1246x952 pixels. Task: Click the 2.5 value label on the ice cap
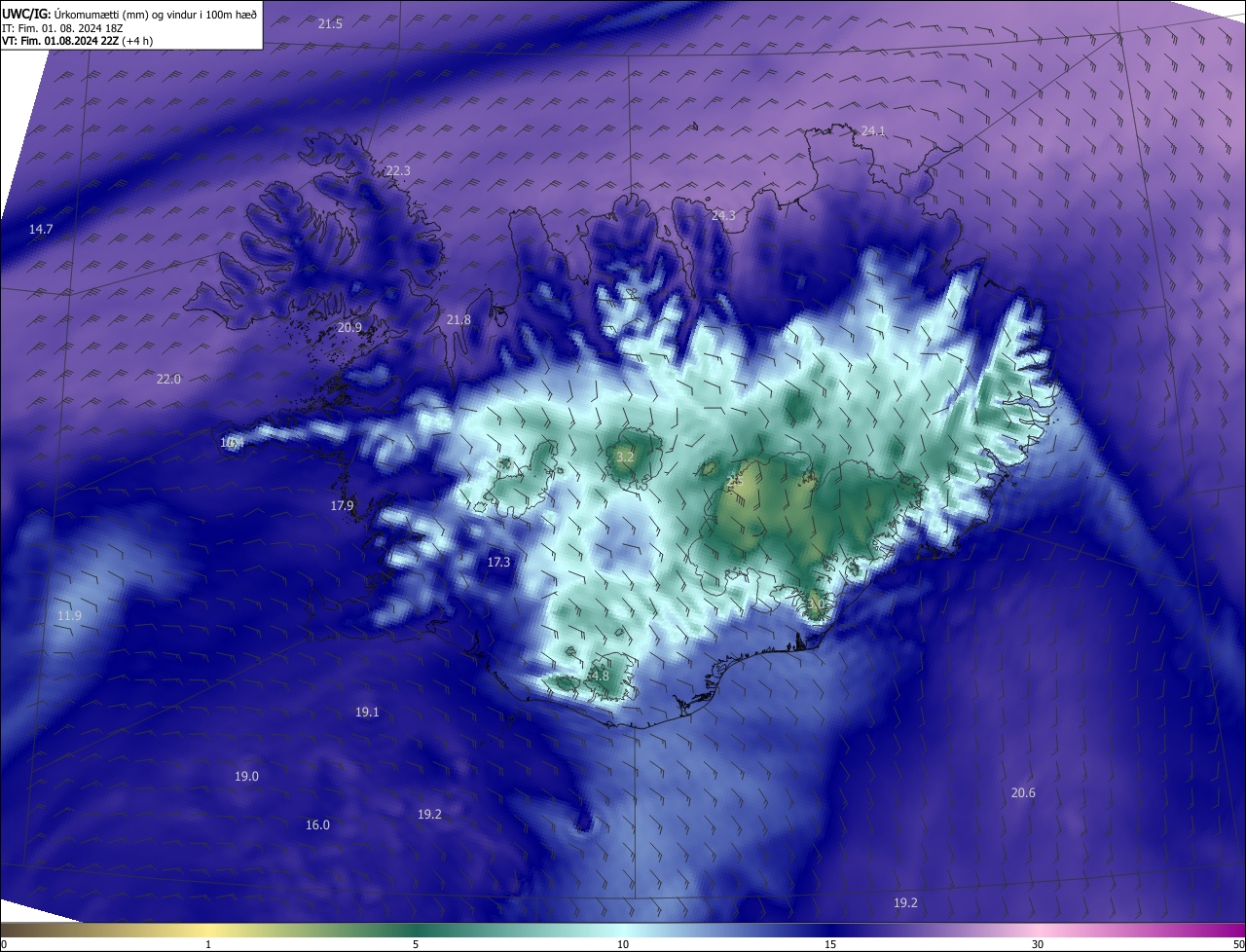(x=735, y=479)
